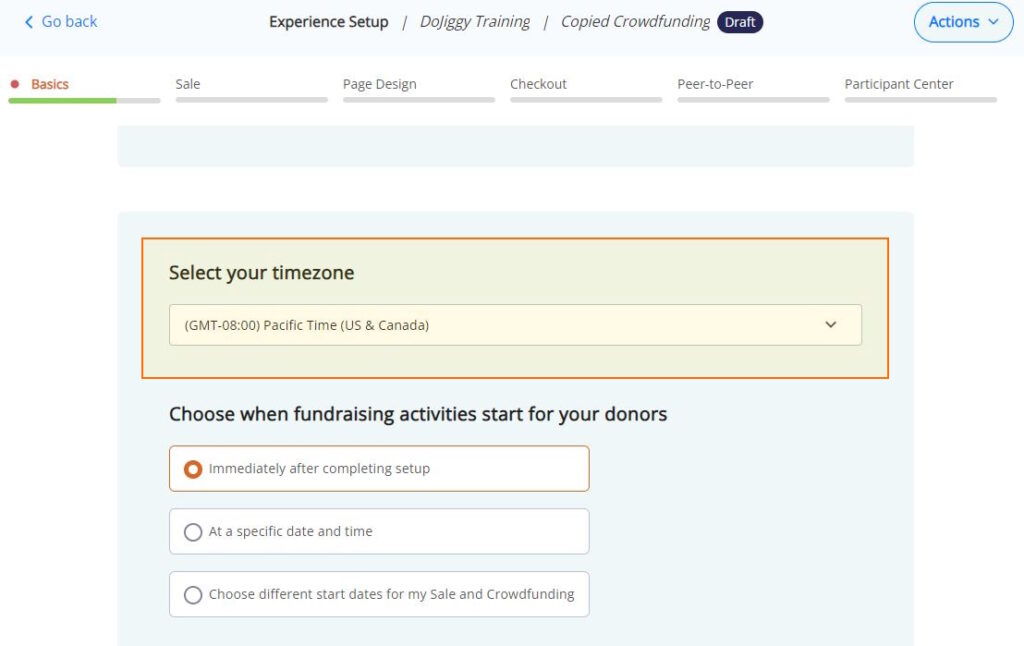The image size is (1024, 646).
Task: Click the red dot beside Basics
Action: click(x=15, y=84)
